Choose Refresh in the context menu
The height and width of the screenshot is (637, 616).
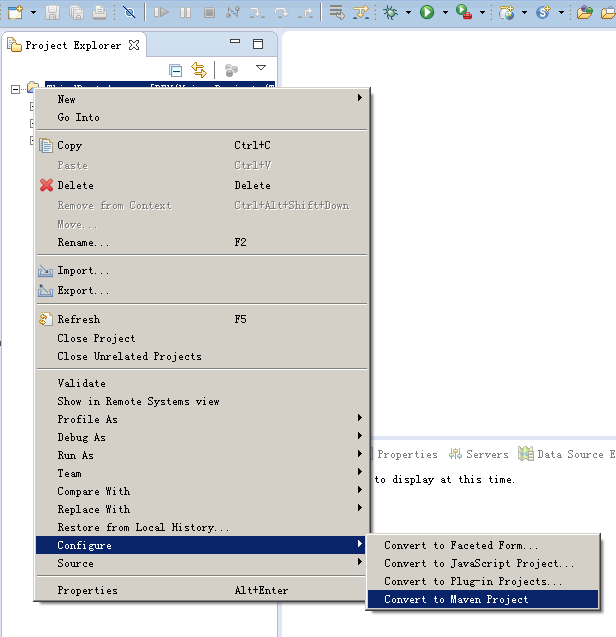pyautogui.click(x=202, y=319)
